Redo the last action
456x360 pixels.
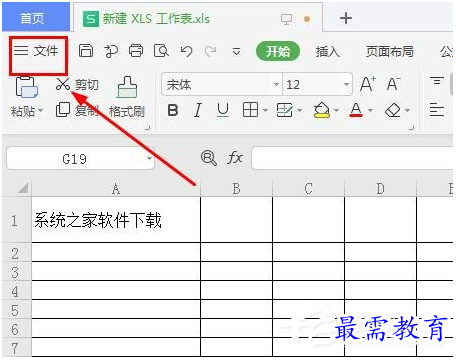click(x=210, y=51)
